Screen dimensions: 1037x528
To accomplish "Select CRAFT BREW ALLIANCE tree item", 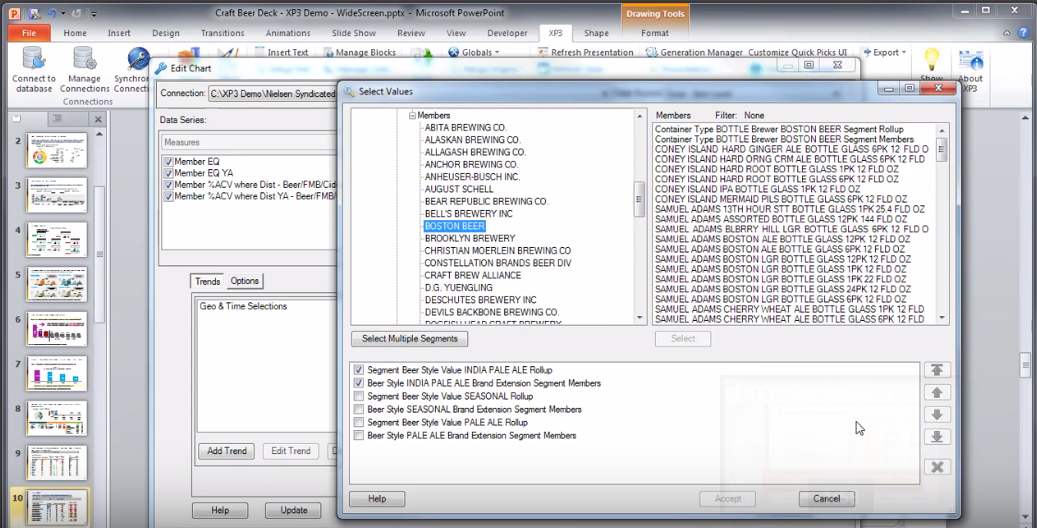I will (472, 275).
